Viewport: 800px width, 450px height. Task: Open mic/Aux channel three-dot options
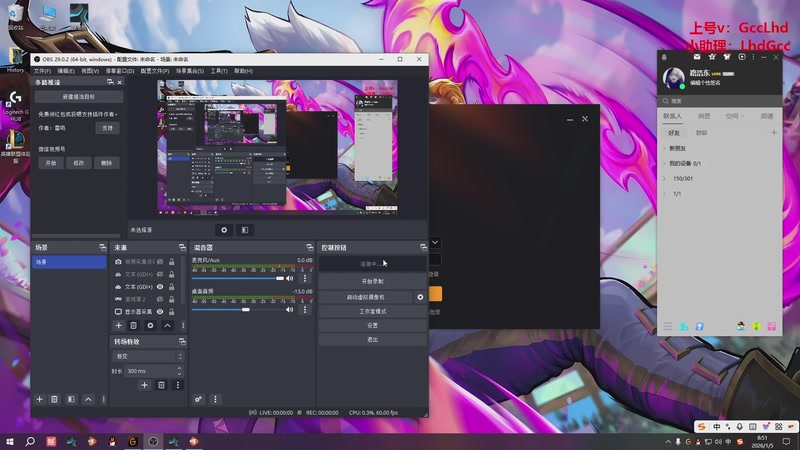point(305,278)
